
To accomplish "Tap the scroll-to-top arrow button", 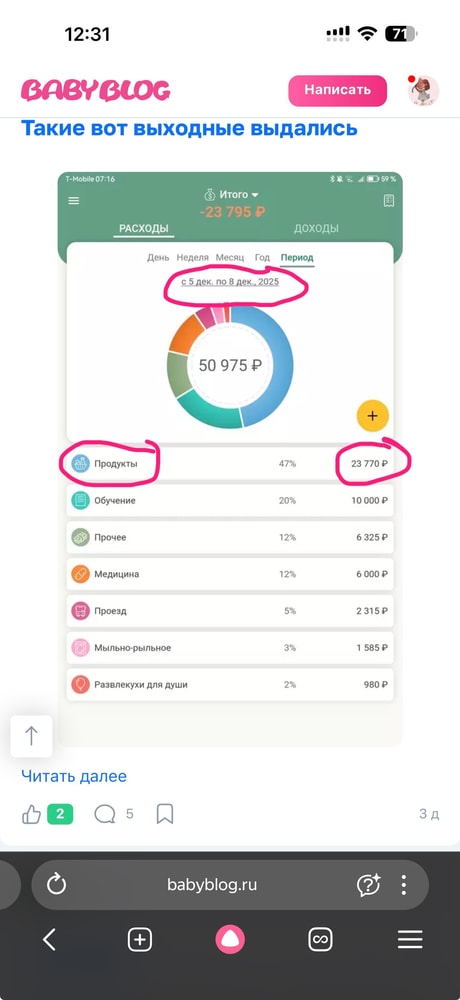I will pyautogui.click(x=31, y=736).
